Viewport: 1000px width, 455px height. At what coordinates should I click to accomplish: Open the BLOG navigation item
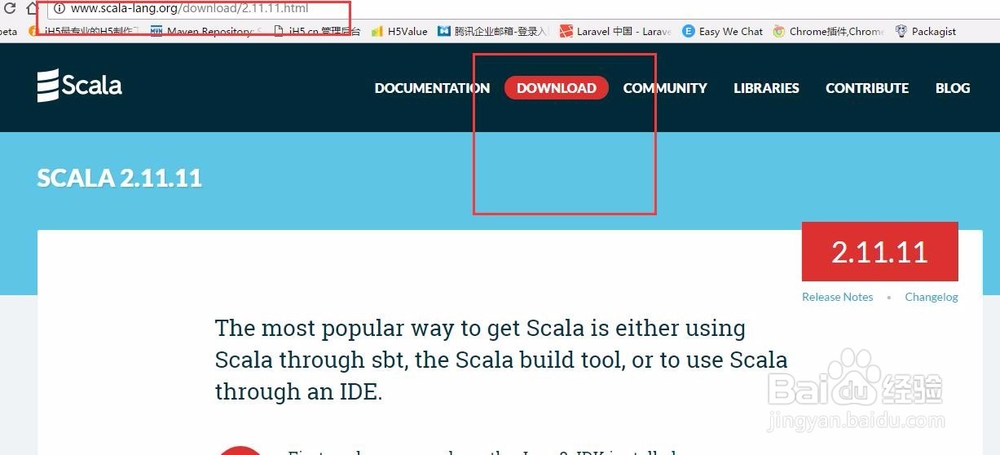[x=953, y=88]
